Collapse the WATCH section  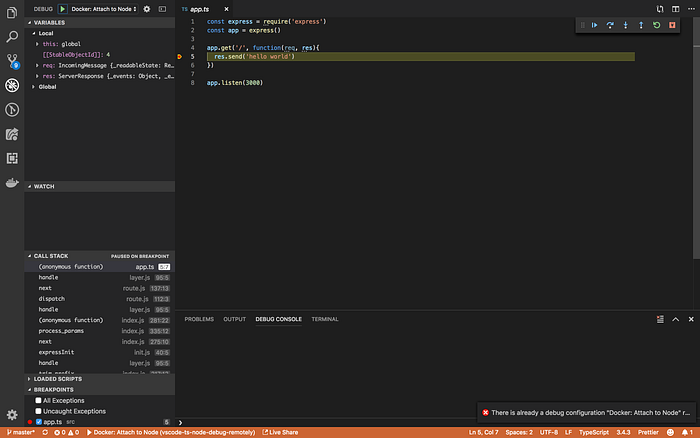click(100, 186)
